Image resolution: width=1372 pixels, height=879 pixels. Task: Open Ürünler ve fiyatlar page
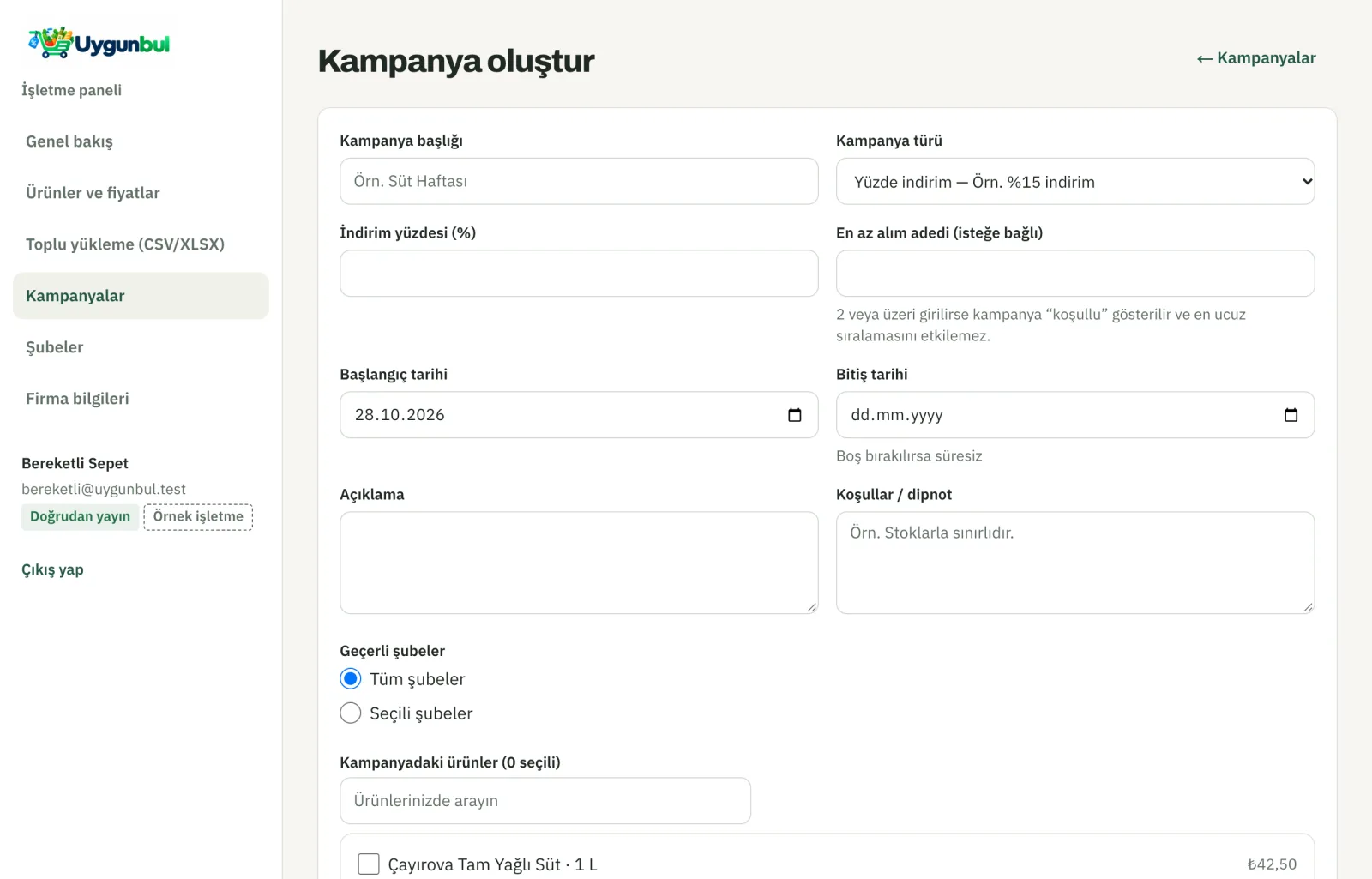(x=141, y=193)
